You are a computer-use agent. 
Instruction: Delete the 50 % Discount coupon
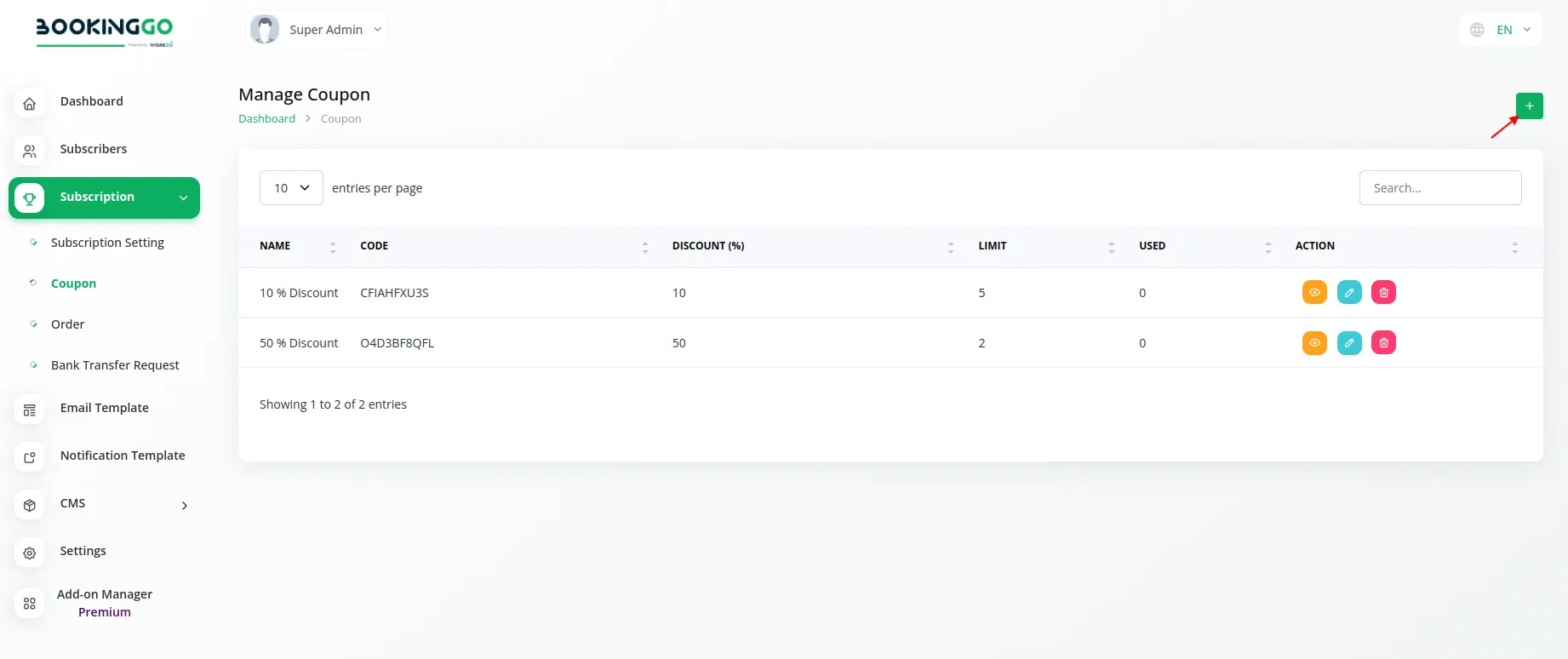coord(1383,343)
